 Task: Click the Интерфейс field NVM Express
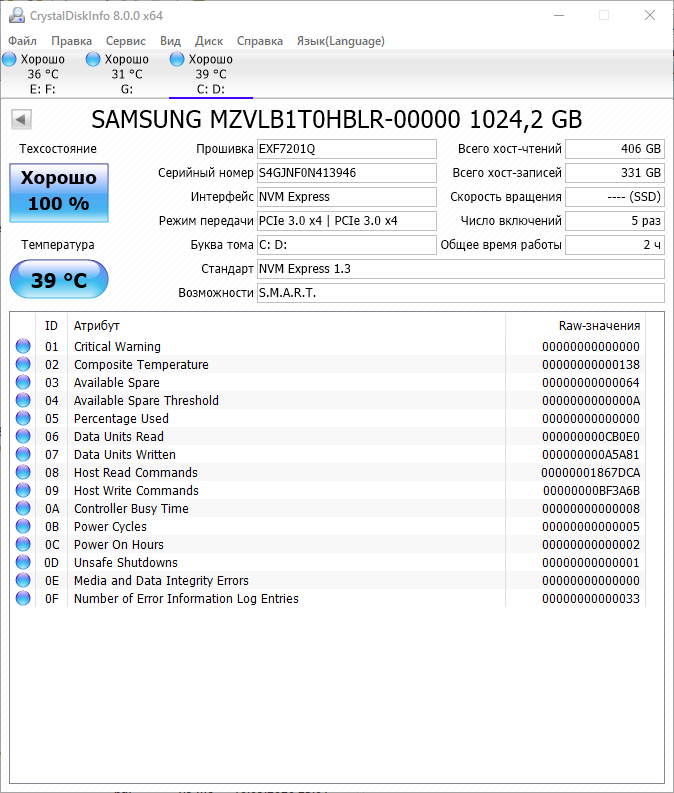(x=346, y=197)
